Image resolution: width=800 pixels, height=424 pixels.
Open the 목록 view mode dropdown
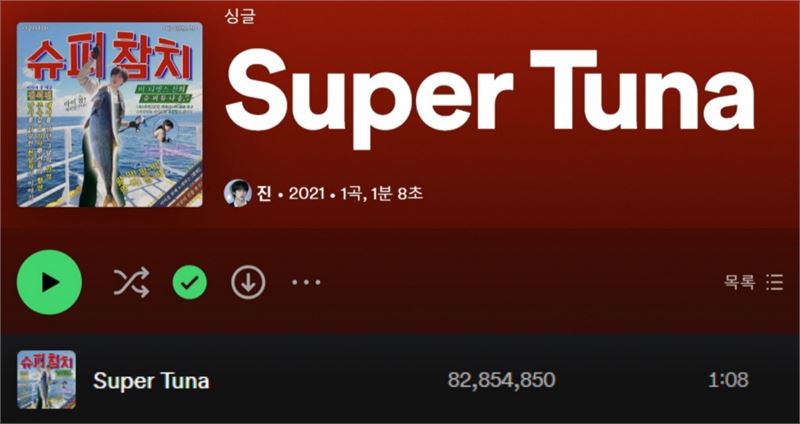pyautogui.click(x=754, y=282)
